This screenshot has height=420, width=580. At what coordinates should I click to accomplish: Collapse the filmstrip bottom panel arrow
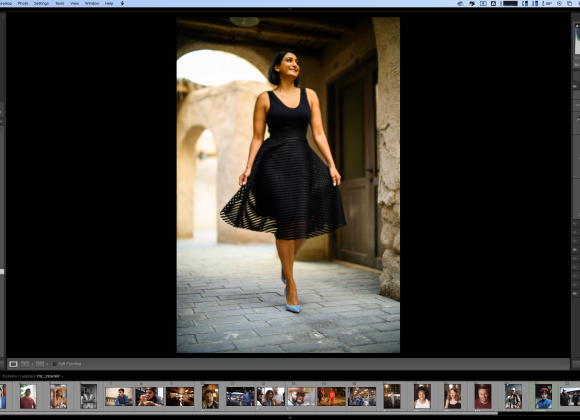pos(290,417)
